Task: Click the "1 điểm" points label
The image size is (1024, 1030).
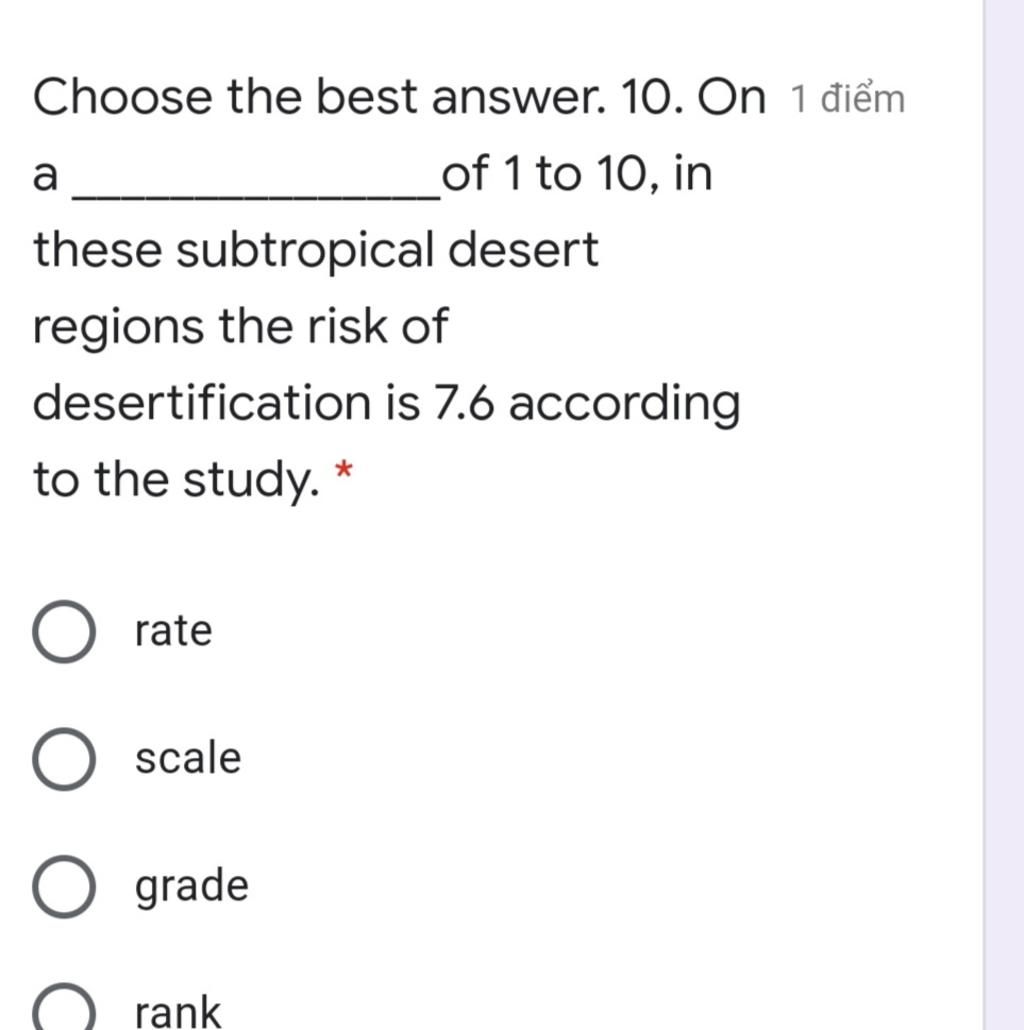Action: (x=848, y=99)
